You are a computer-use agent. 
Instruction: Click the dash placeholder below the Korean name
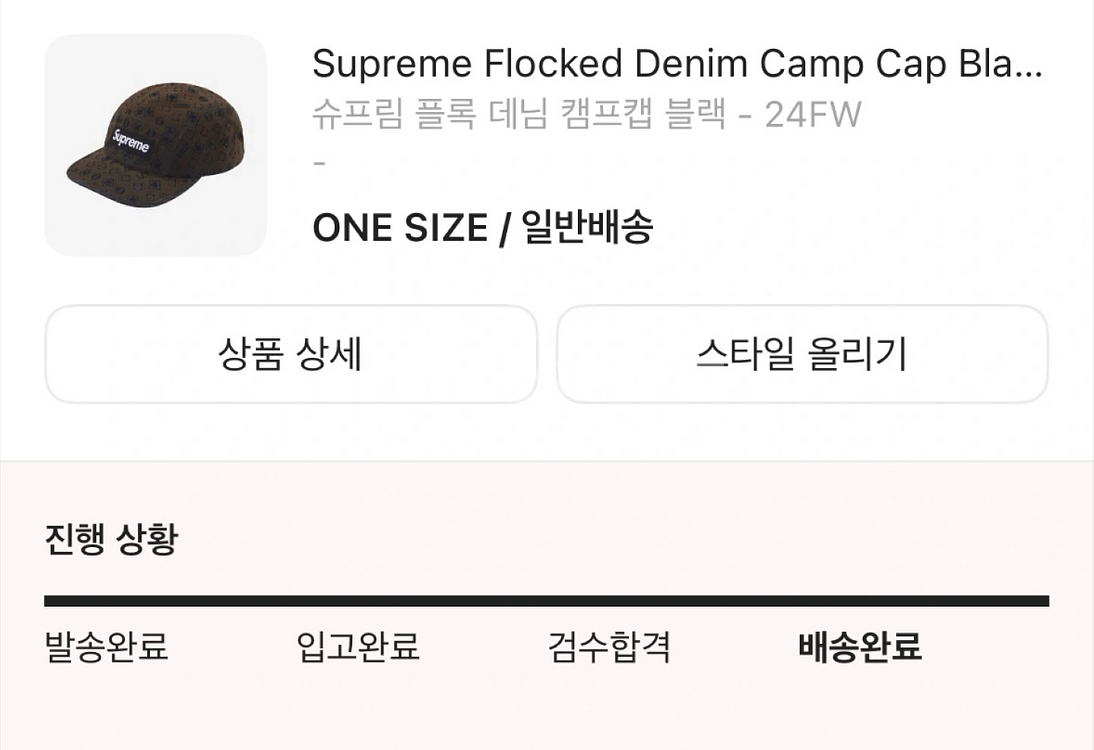319,163
